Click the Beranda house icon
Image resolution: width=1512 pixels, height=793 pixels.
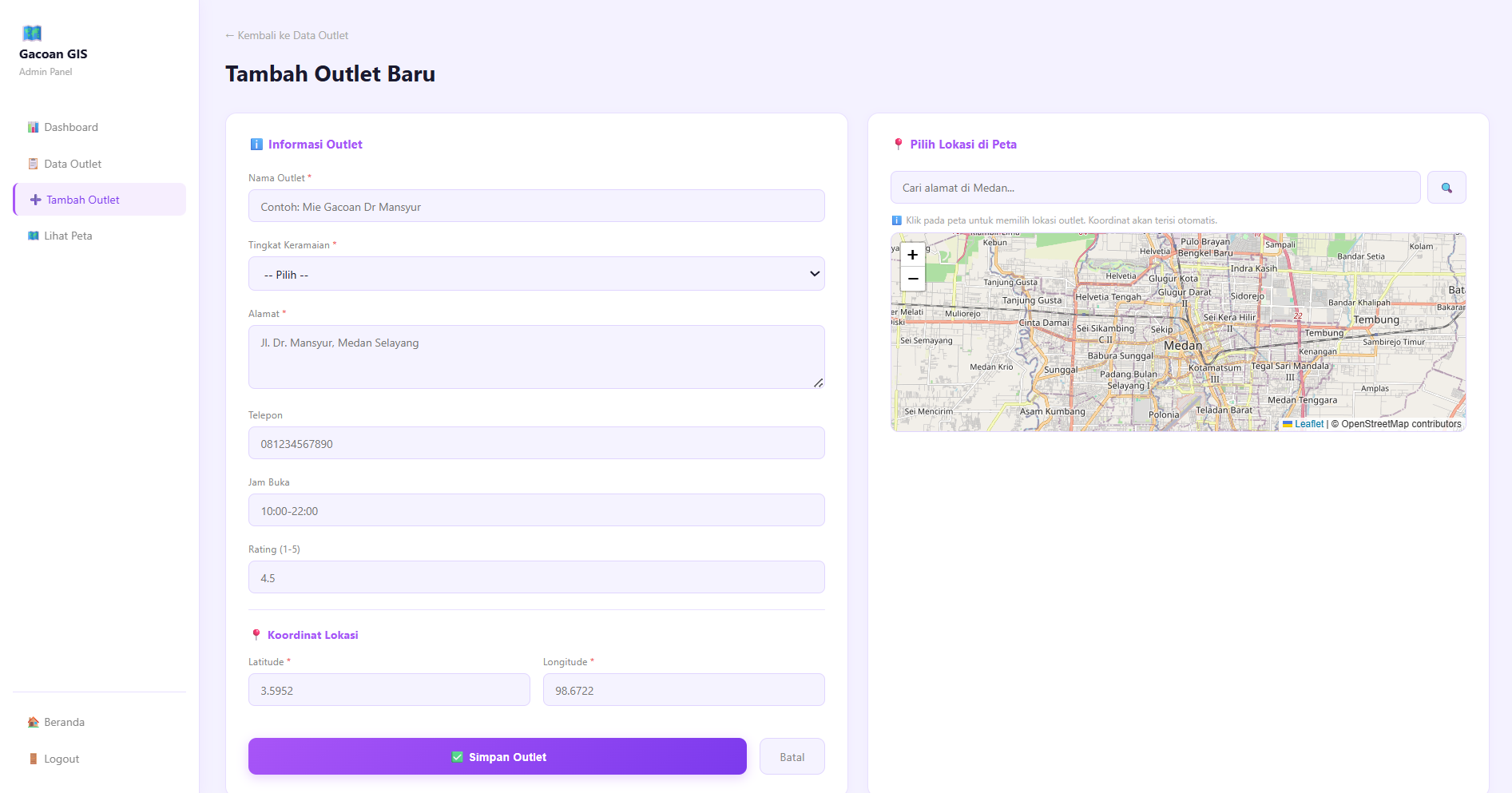click(x=33, y=722)
